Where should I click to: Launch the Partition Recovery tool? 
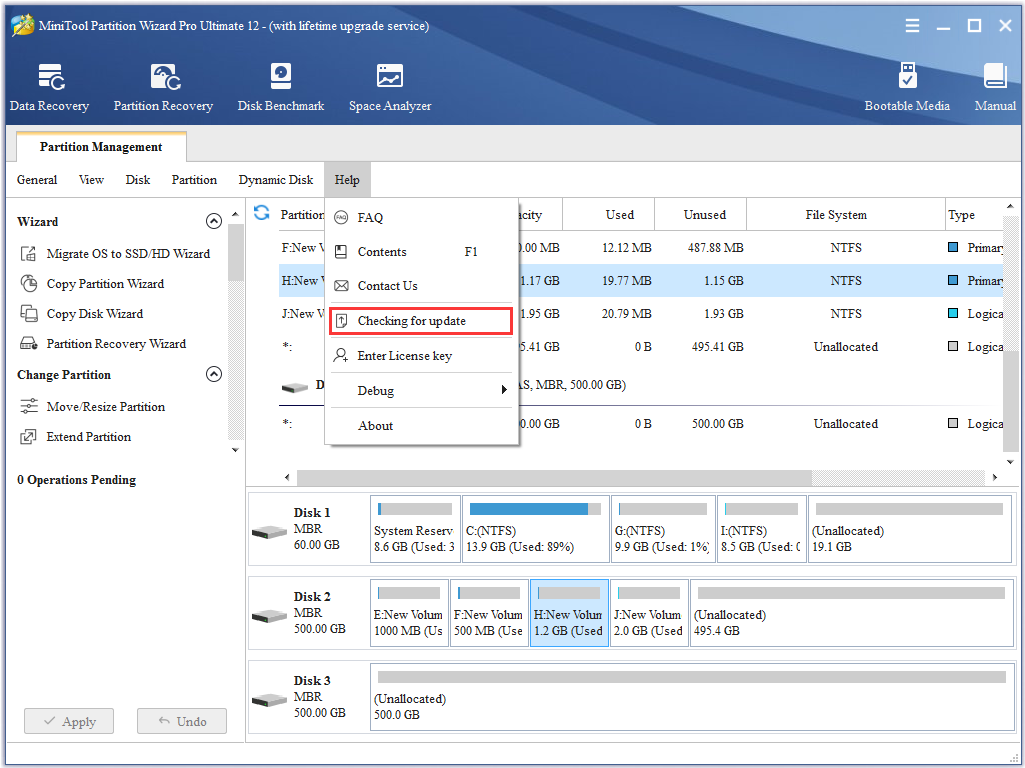click(163, 87)
